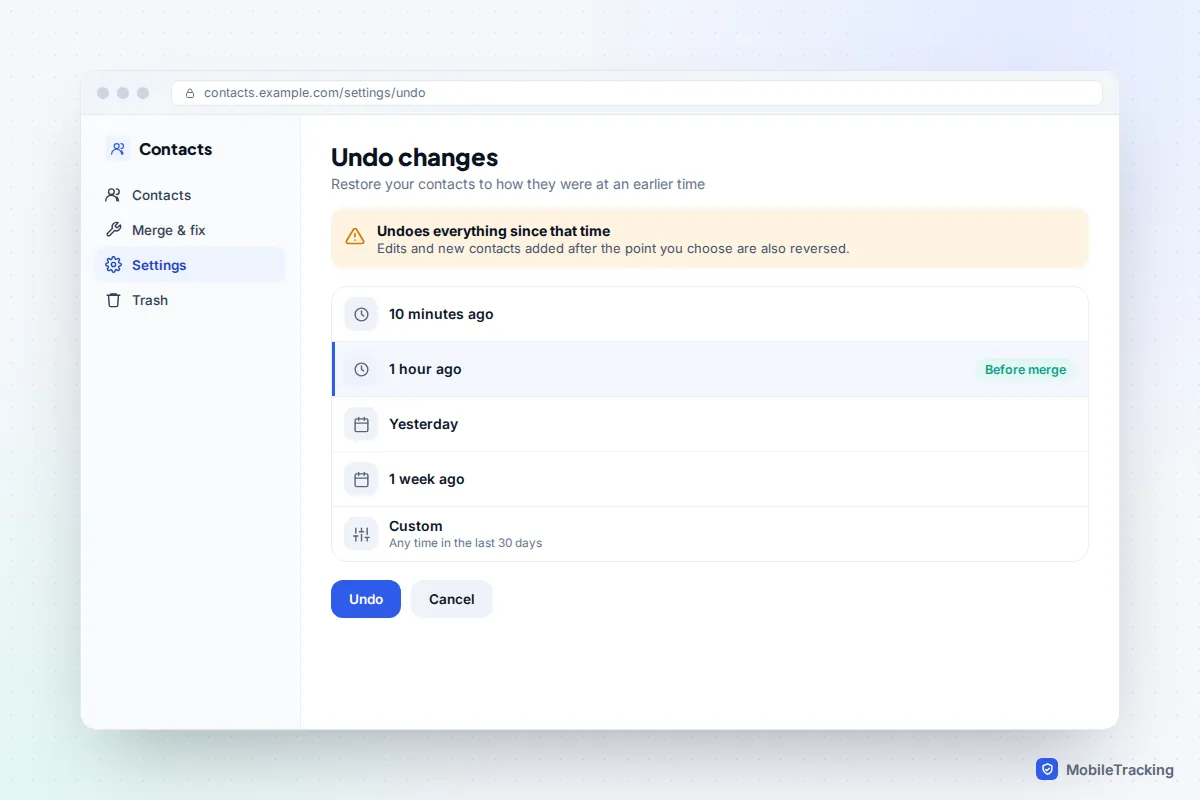
Task: Click the Cancel button
Action: point(452,599)
